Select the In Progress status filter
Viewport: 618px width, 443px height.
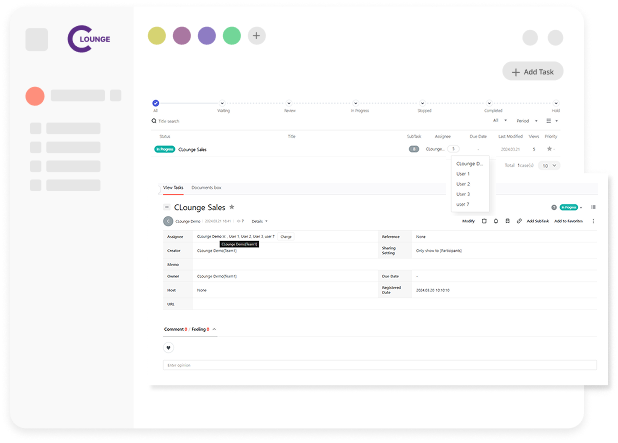click(356, 103)
